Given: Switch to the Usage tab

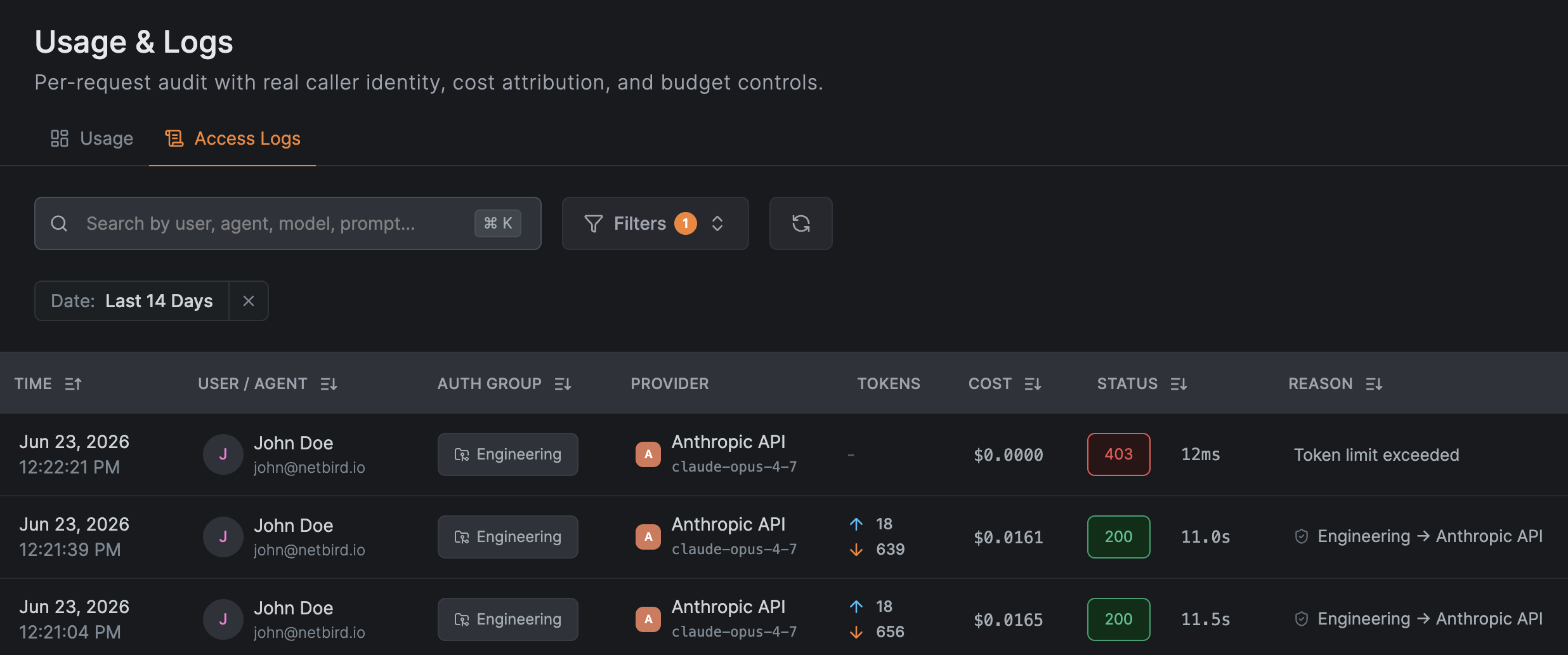Looking at the screenshot, I should point(92,138).
